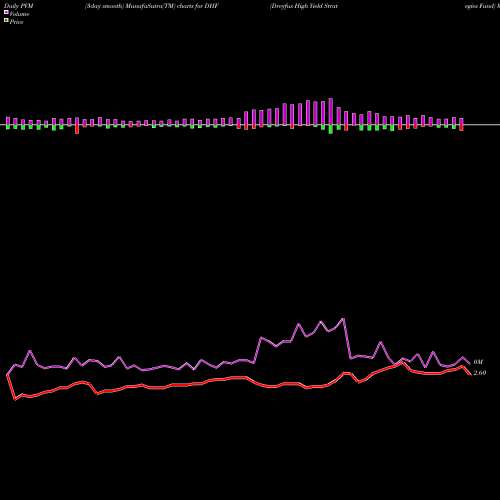Click the 'Daily PVM' title text

[19, 6]
